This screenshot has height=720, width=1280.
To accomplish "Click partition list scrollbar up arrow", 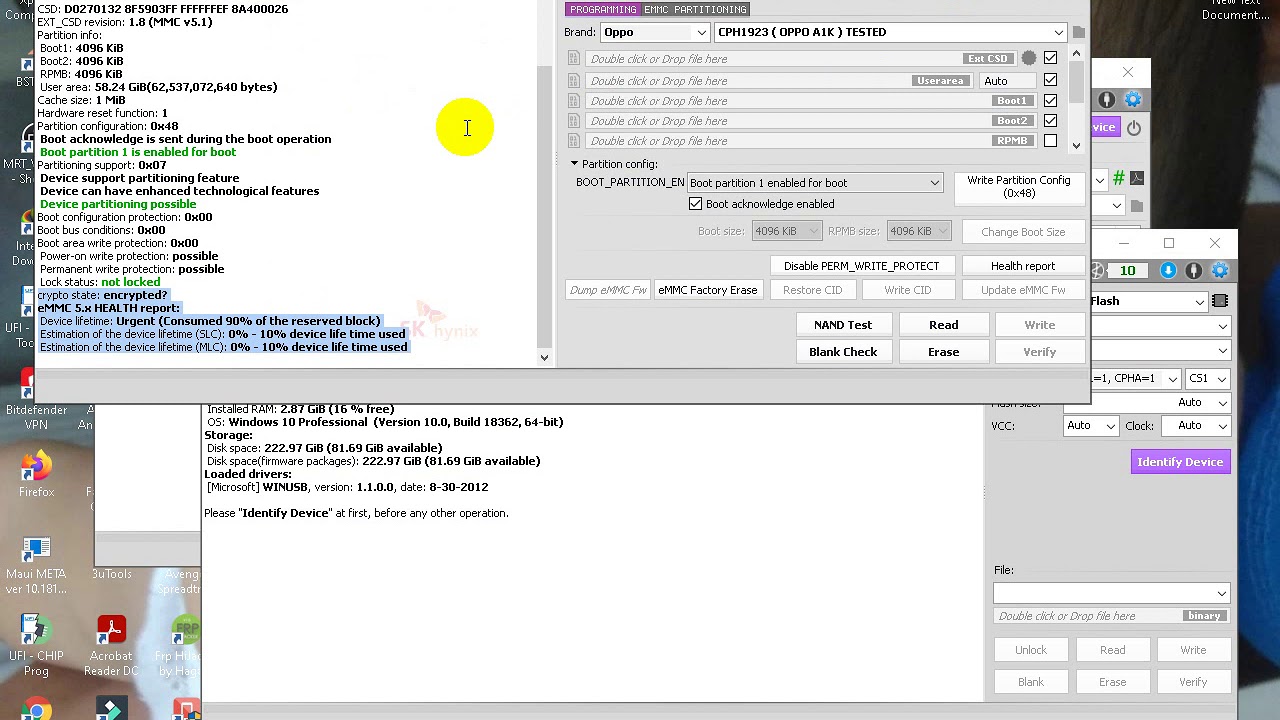I will click(1077, 54).
